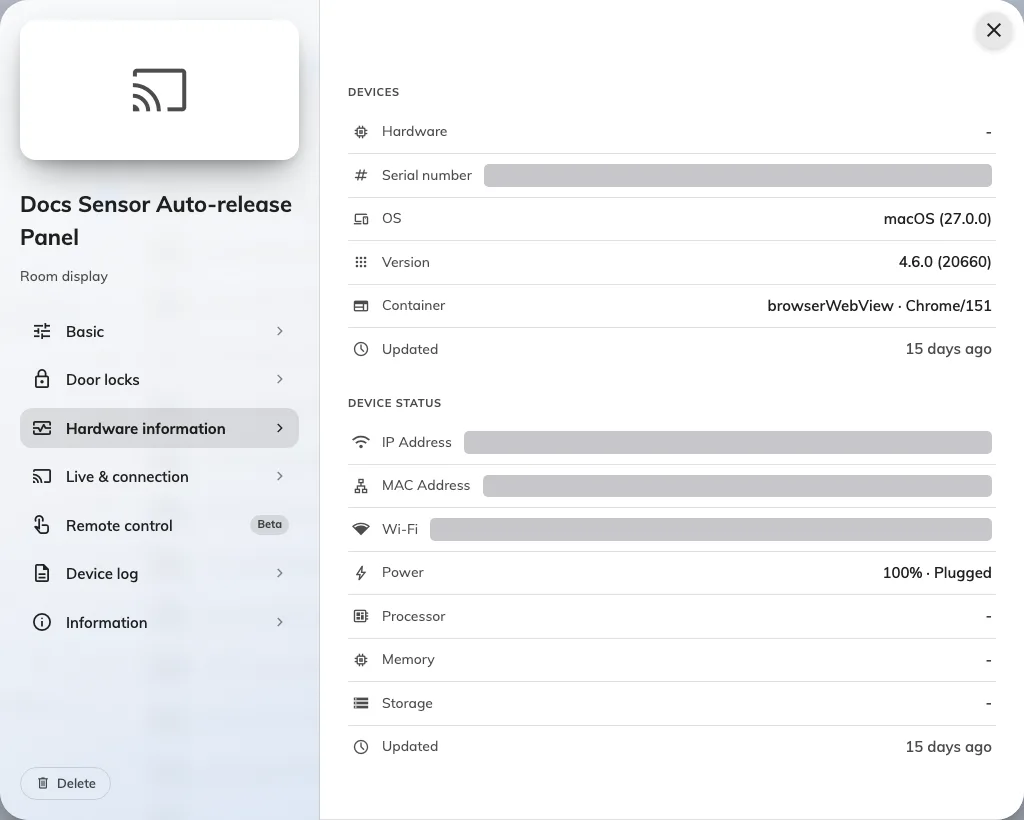Click the macOS (27.0.0) value
The width and height of the screenshot is (1024, 820).
(x=937, y=219)
